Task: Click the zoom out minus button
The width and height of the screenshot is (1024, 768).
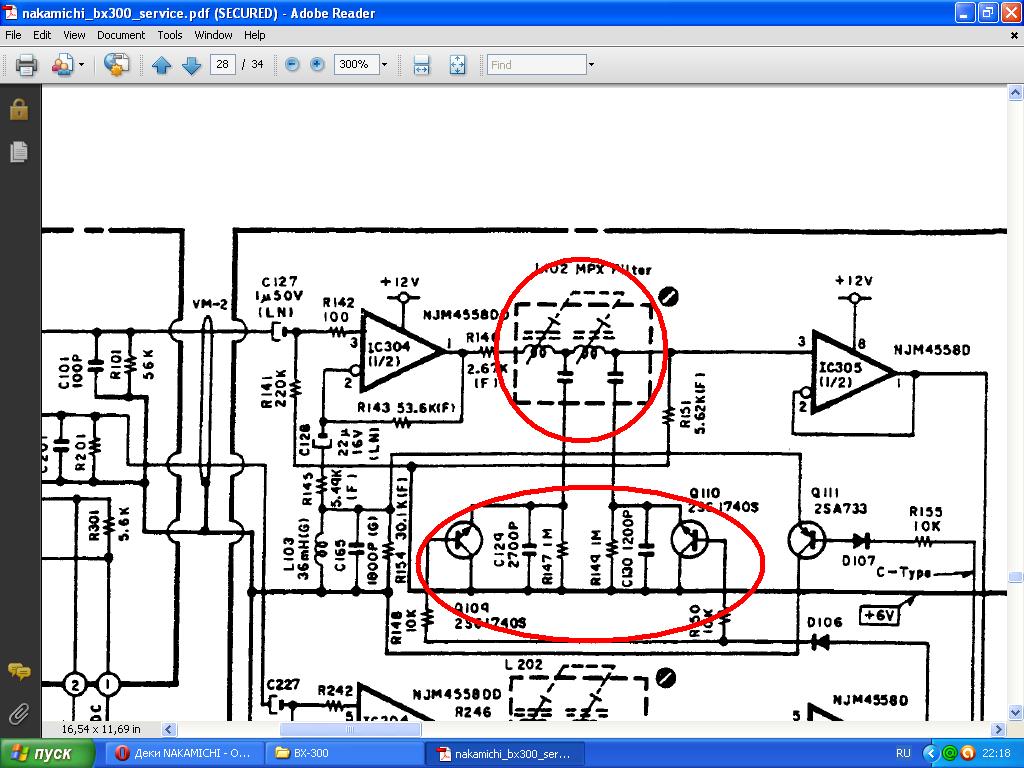Action: point(292,65)
